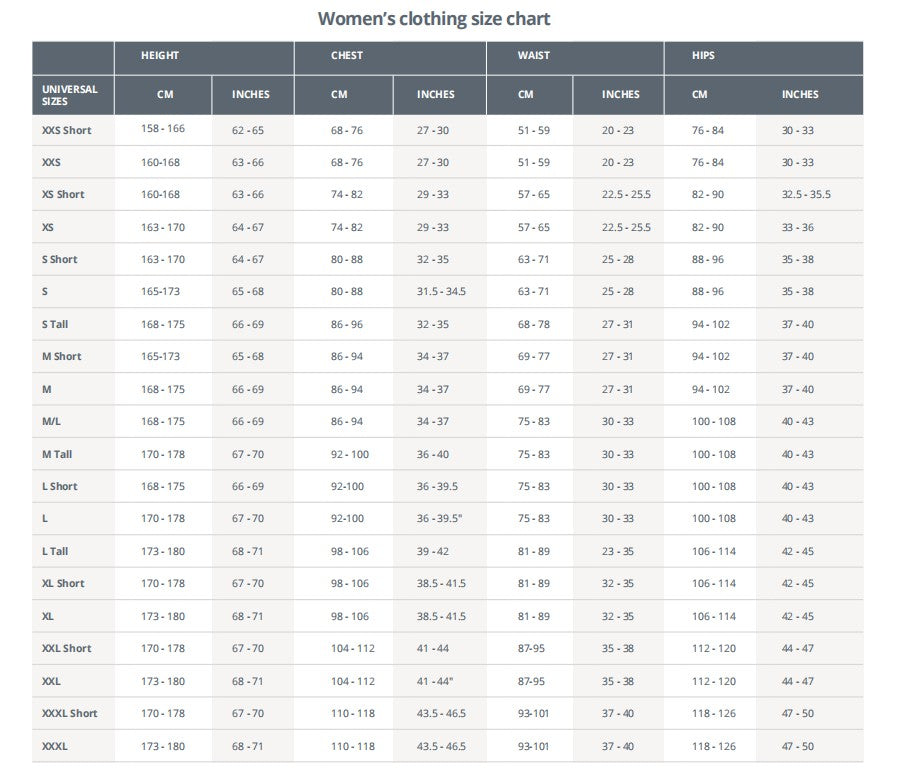The image size is (900, 782).
Task: Click the HIPS column header
Action: tap(703, 56)
